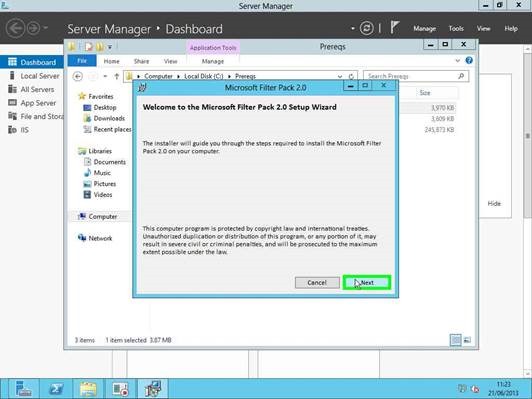Sort files by Size column header

coord(425,93)
